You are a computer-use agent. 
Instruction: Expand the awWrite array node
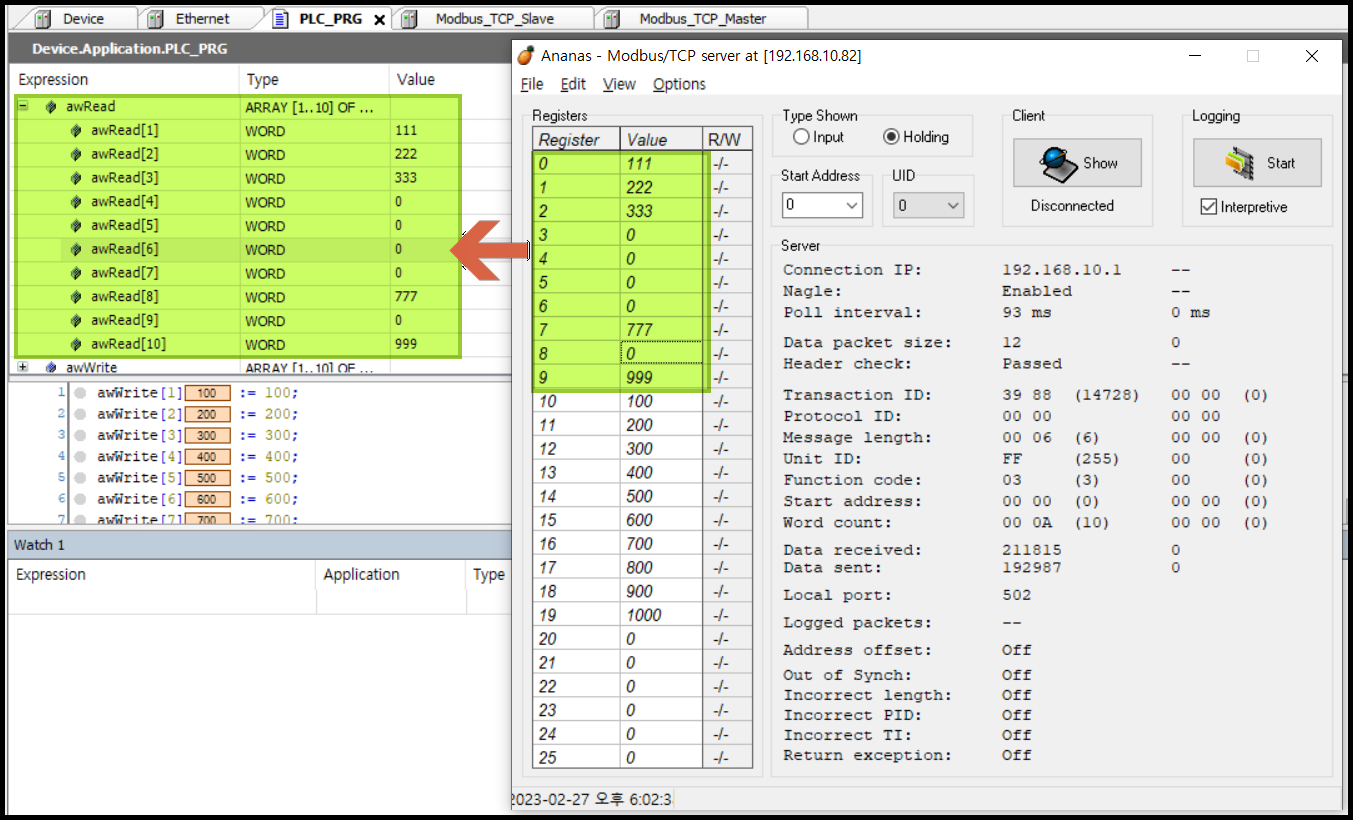(x=21, y=368)
